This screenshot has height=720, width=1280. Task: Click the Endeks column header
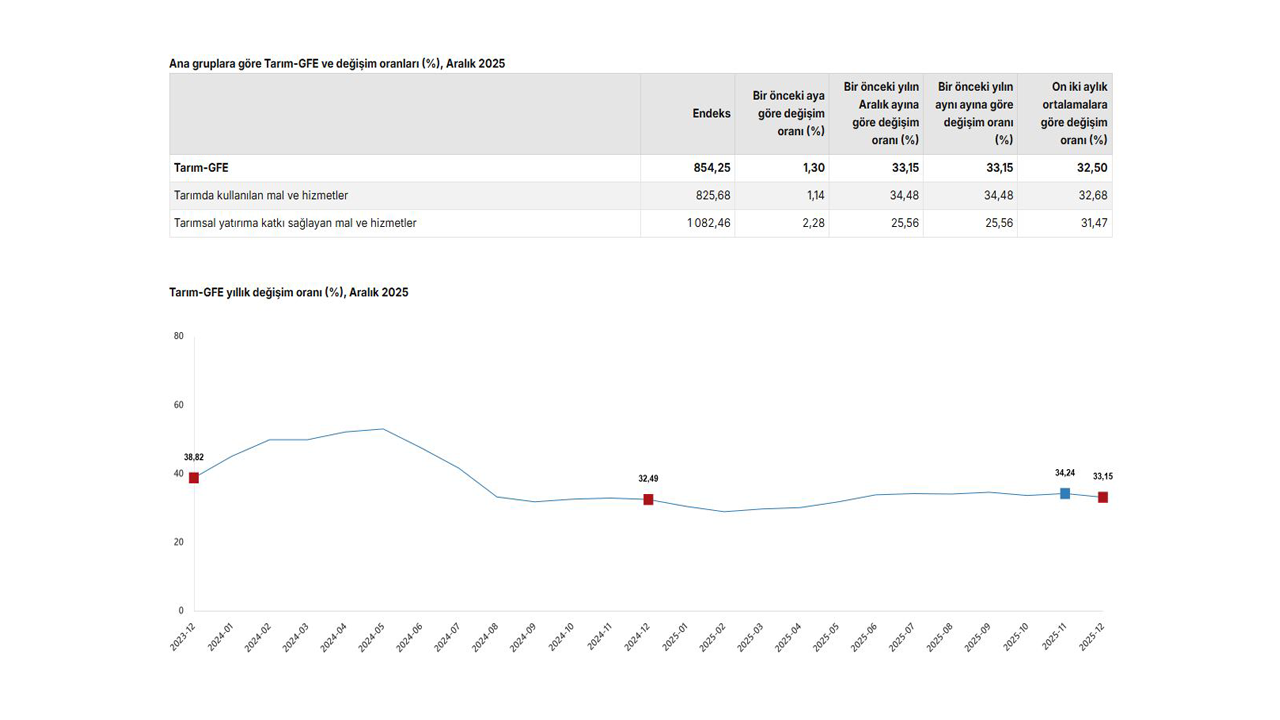(711, 114)
